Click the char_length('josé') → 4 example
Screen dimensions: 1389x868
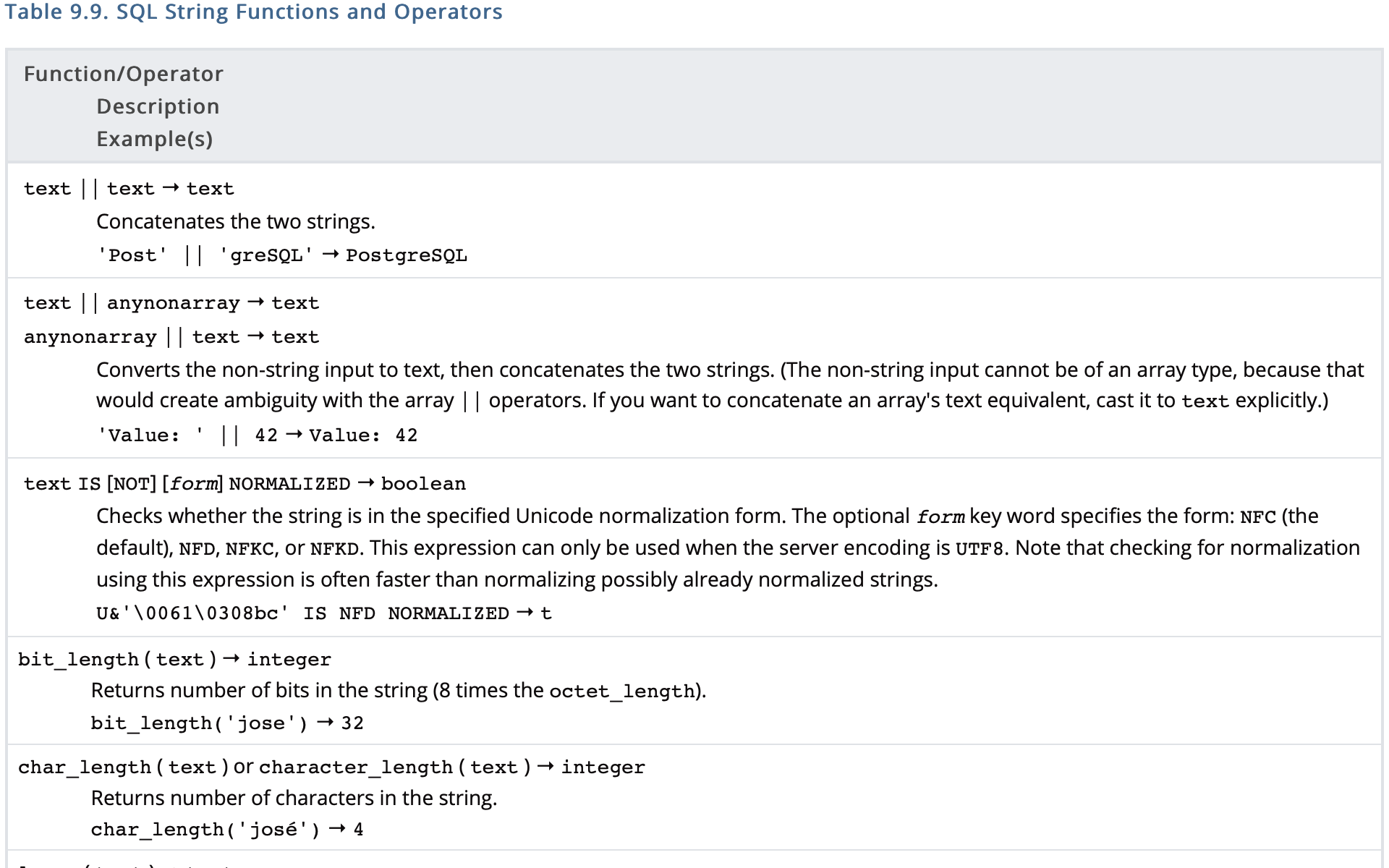pos(226,830)
